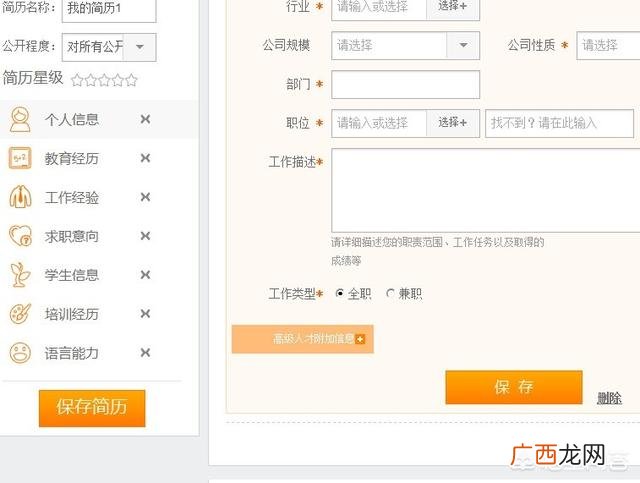Viewport: 640px width, 483px height.
Task: Click the 个人信息 person icon
Action: (20, 119)
